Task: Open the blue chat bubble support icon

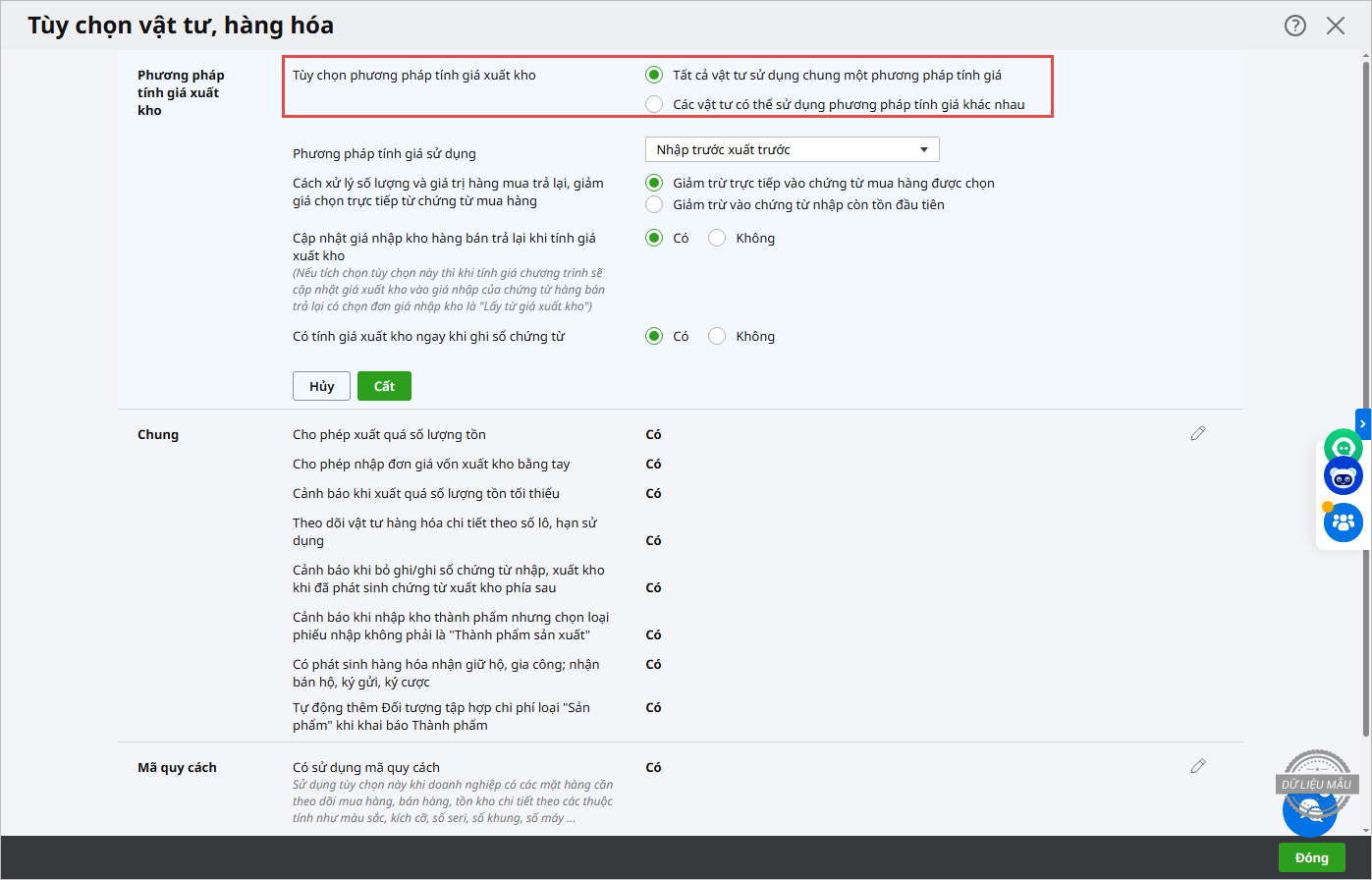Action: 1308,810
